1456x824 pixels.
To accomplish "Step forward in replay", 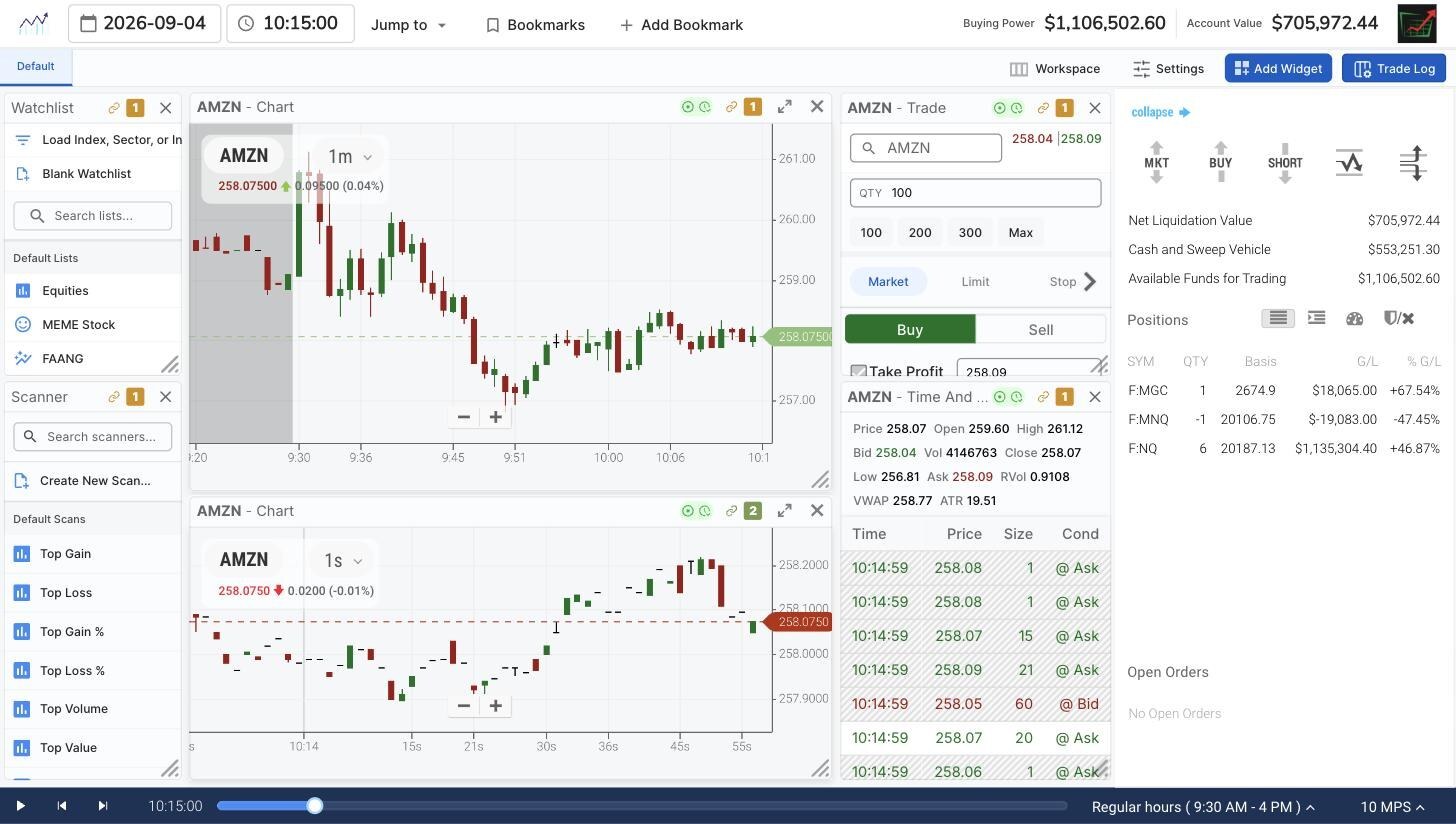I will coord(102,806).
